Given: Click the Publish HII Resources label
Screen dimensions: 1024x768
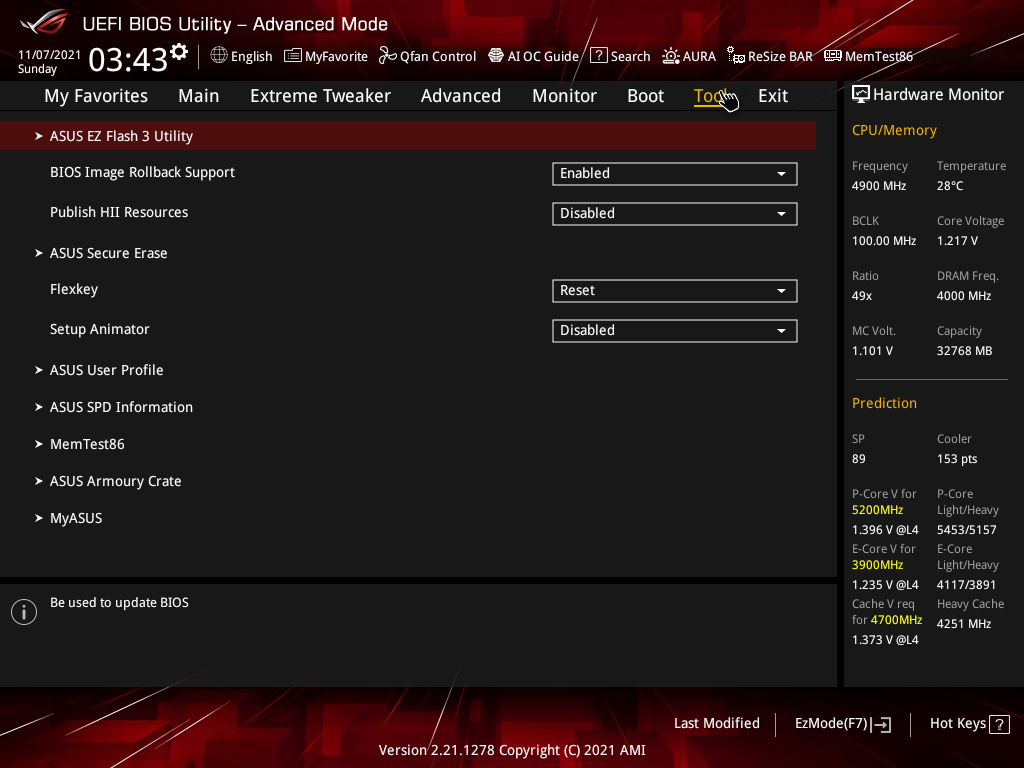Looking at the screenshot, I should pos(119,212).
